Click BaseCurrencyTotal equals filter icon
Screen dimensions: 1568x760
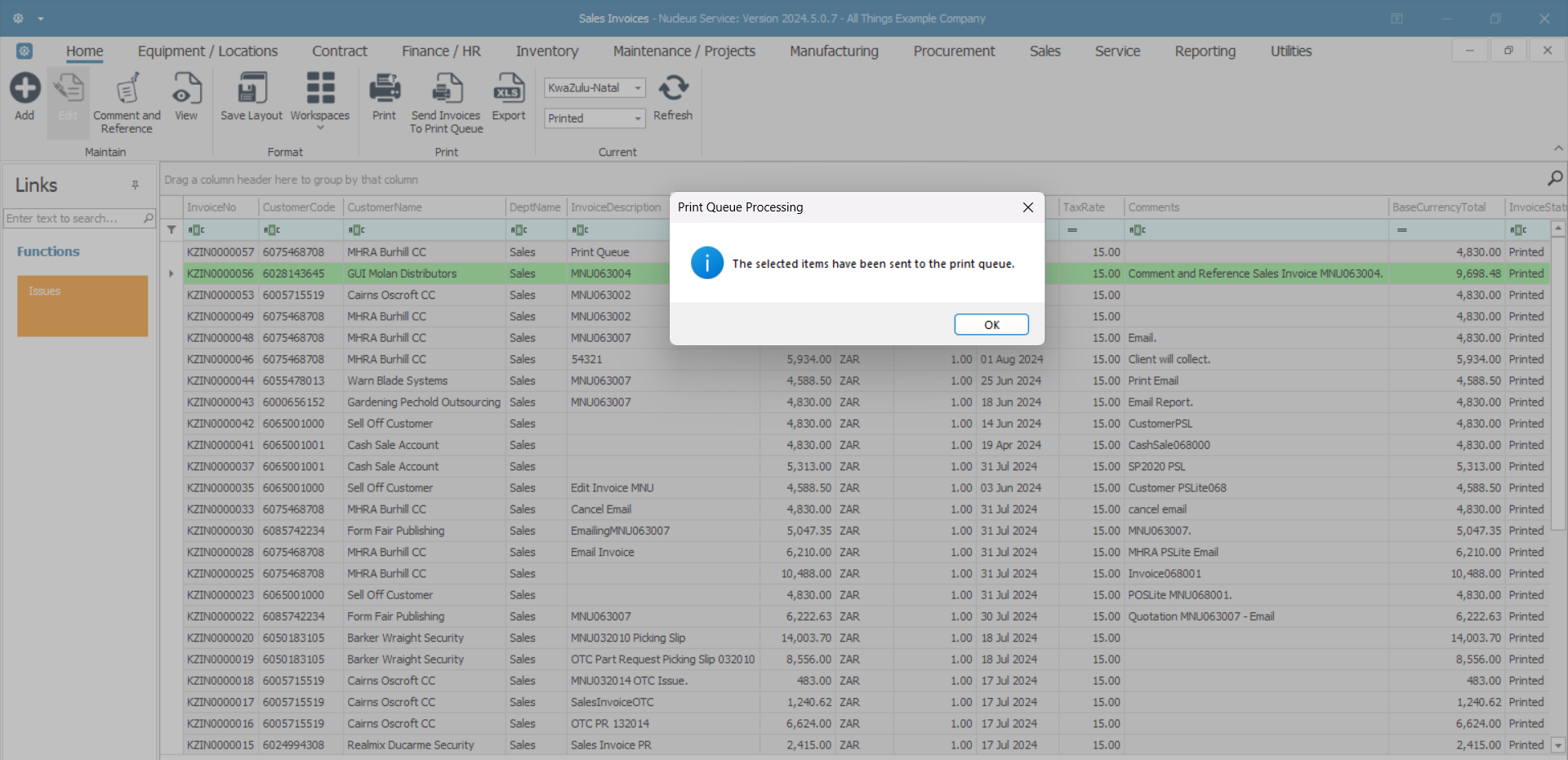(1401, 230)
